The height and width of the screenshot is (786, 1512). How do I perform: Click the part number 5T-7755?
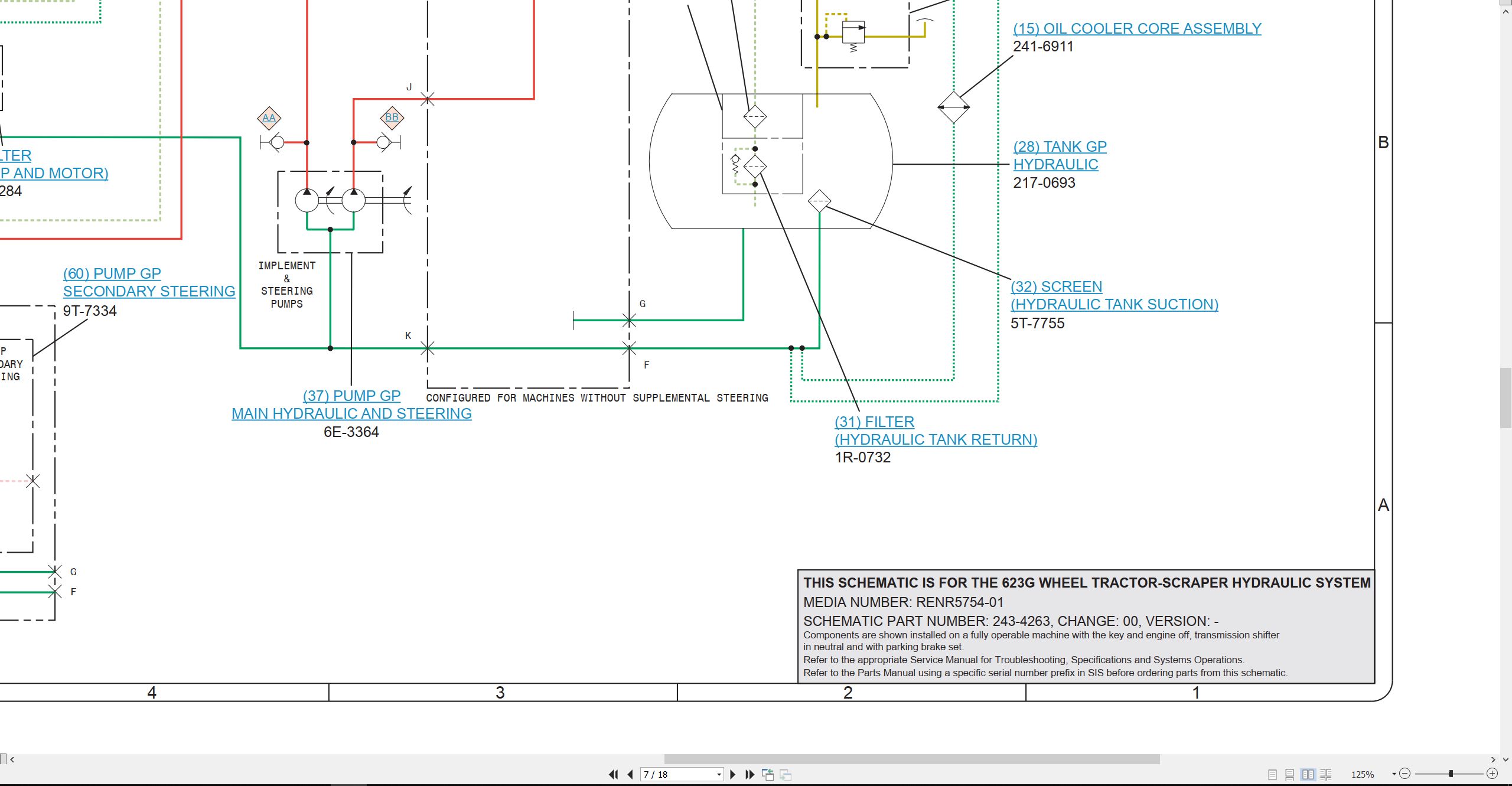coord(1038,324)
